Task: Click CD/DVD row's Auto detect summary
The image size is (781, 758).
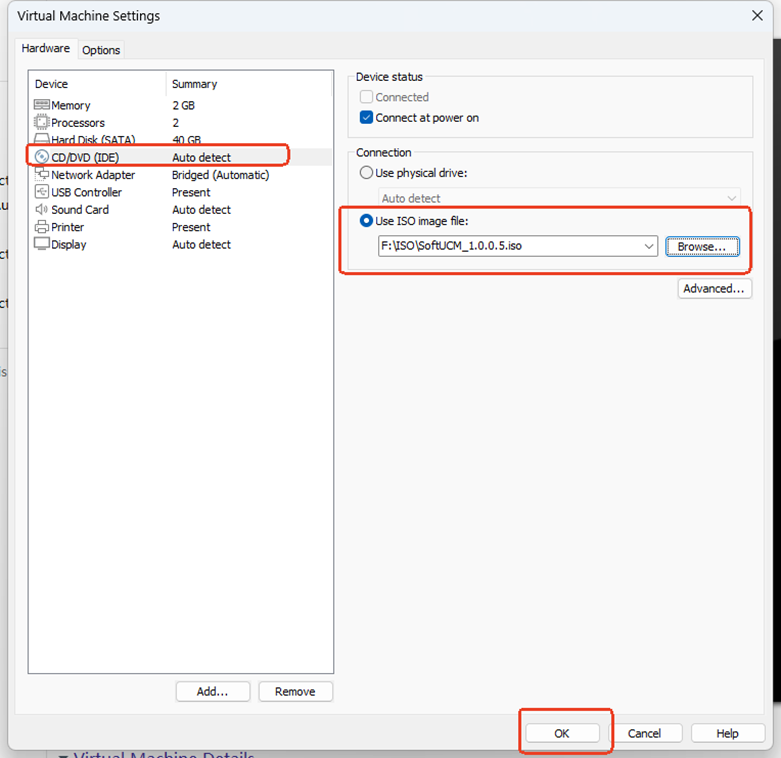Action: tap(202, 157)
